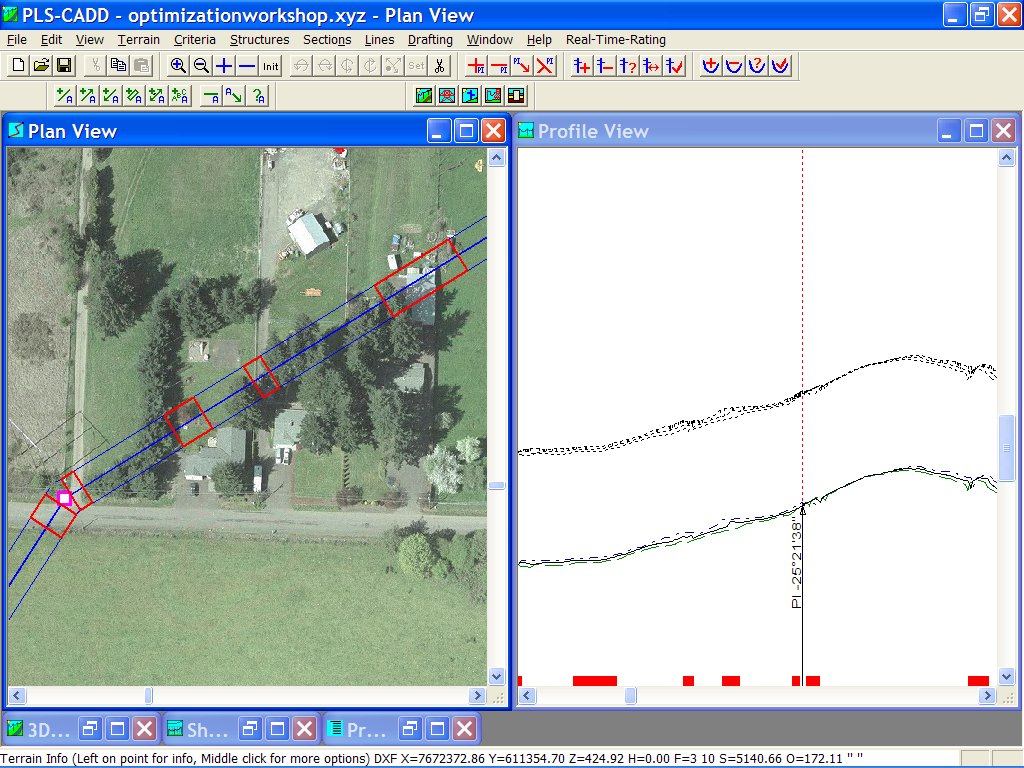
Task: Select the Zoom In tool
Action: point(177,64)
